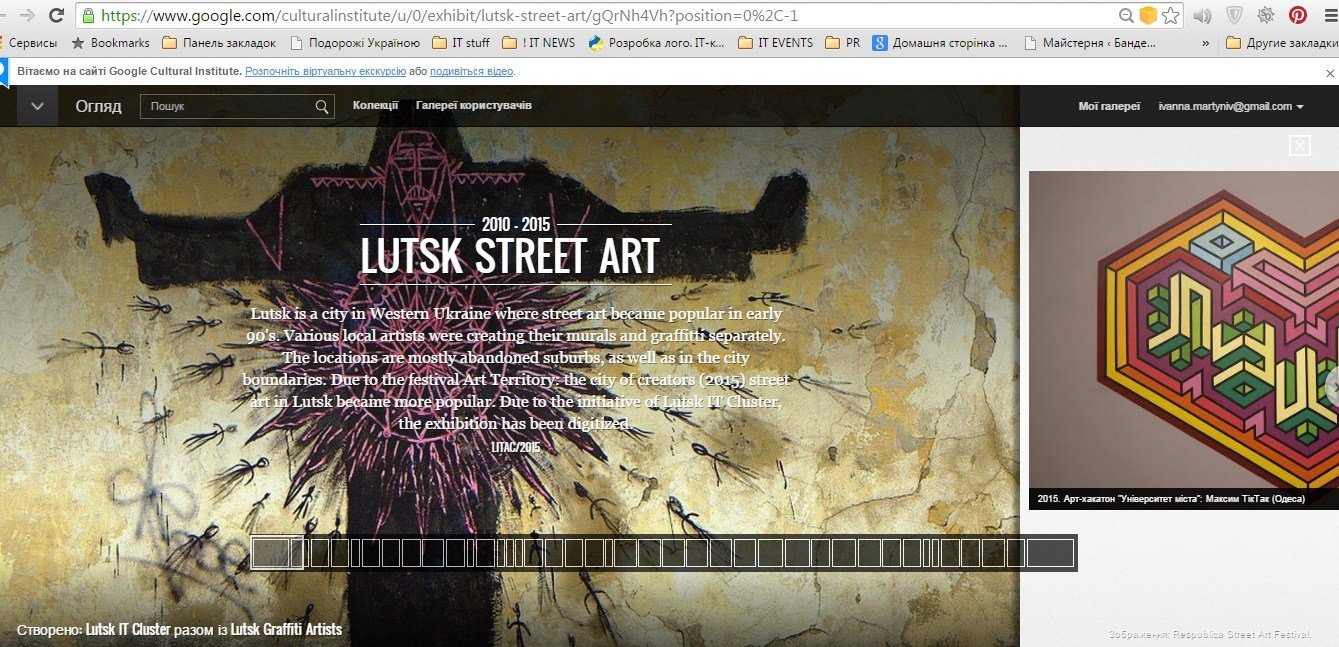This screenshot has width=1339, height=647.
Task: Click the bookmark star in address bar
Action: [x=1170, y=16]
